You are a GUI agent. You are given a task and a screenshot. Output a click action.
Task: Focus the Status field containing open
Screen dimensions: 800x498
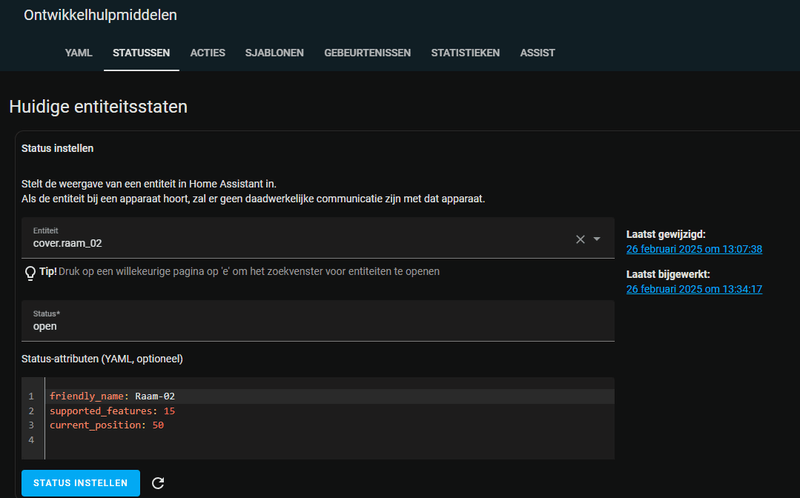(318, 321)
